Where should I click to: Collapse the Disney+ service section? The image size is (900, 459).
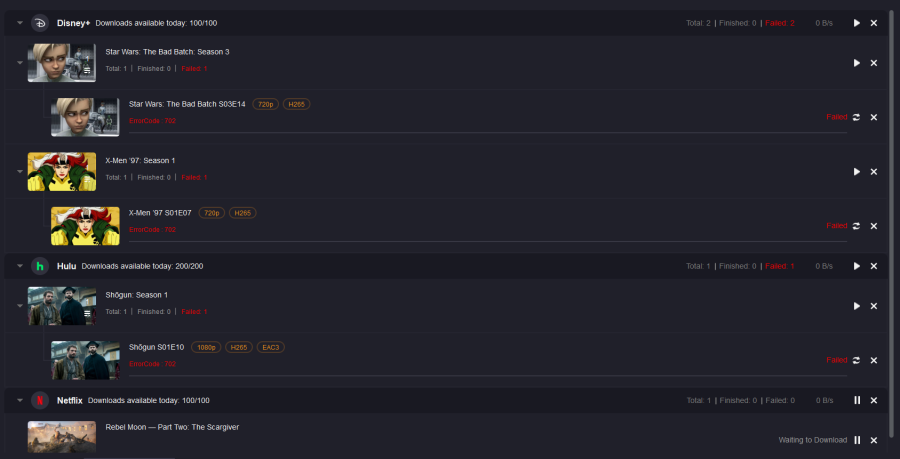click(x=20, y=23)
